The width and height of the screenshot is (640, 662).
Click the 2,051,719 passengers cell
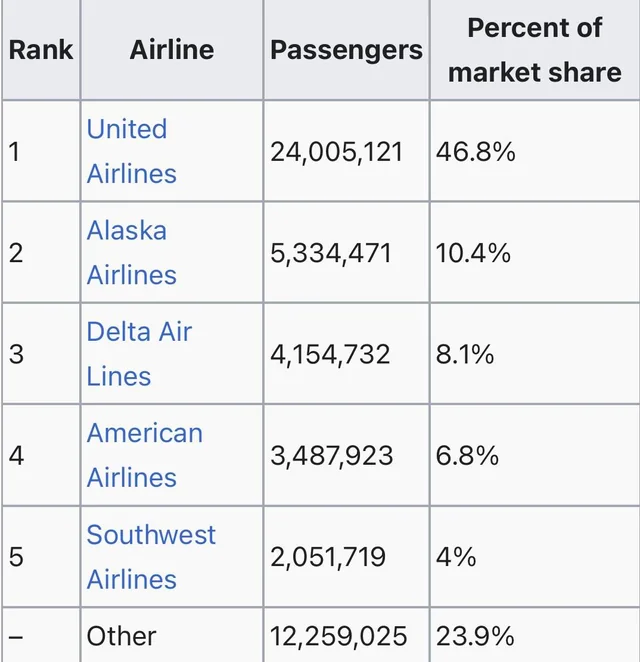click(328, 557)
